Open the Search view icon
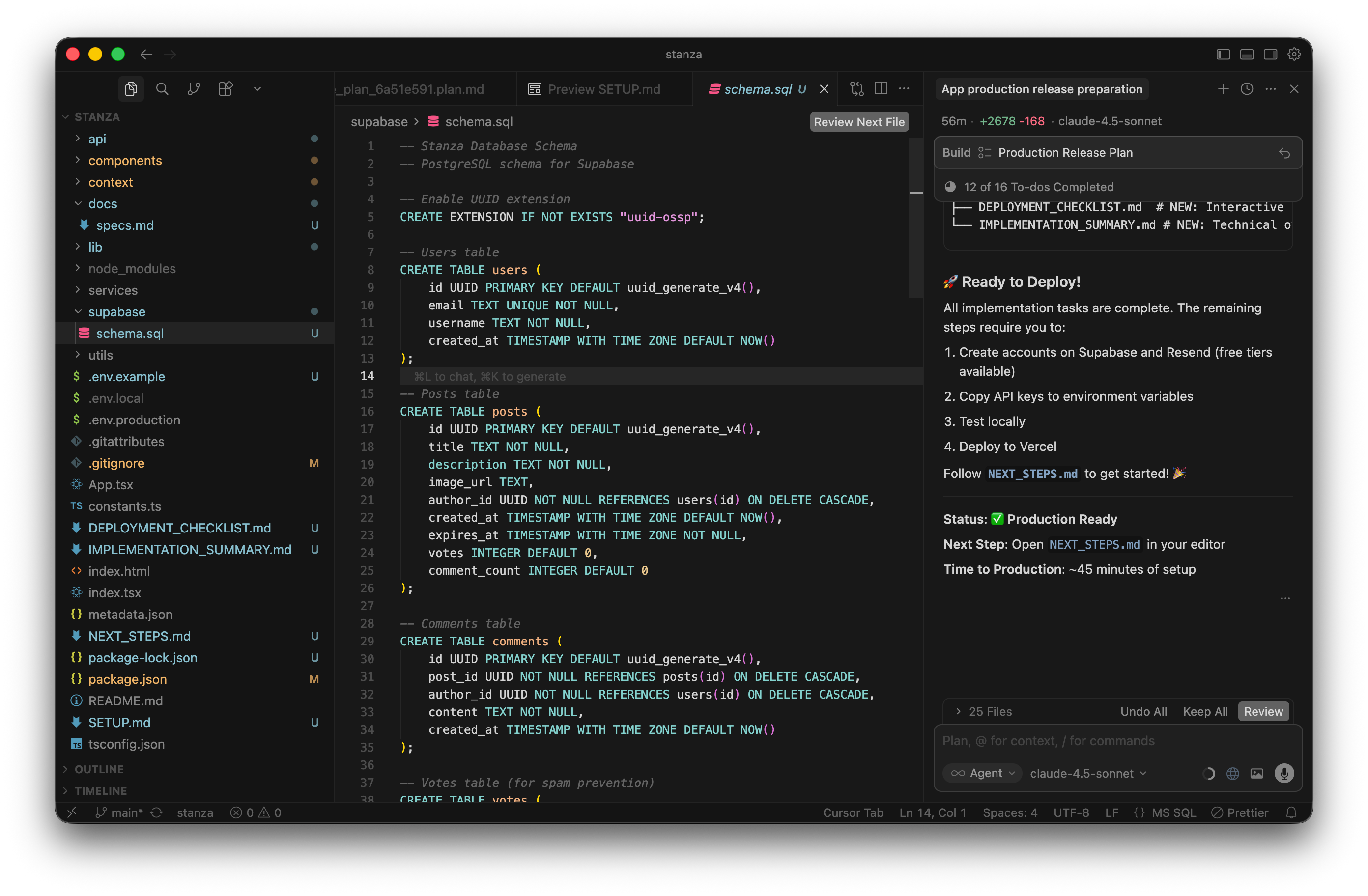This screenshot has width=1368, height=896. tap(162, 89)
